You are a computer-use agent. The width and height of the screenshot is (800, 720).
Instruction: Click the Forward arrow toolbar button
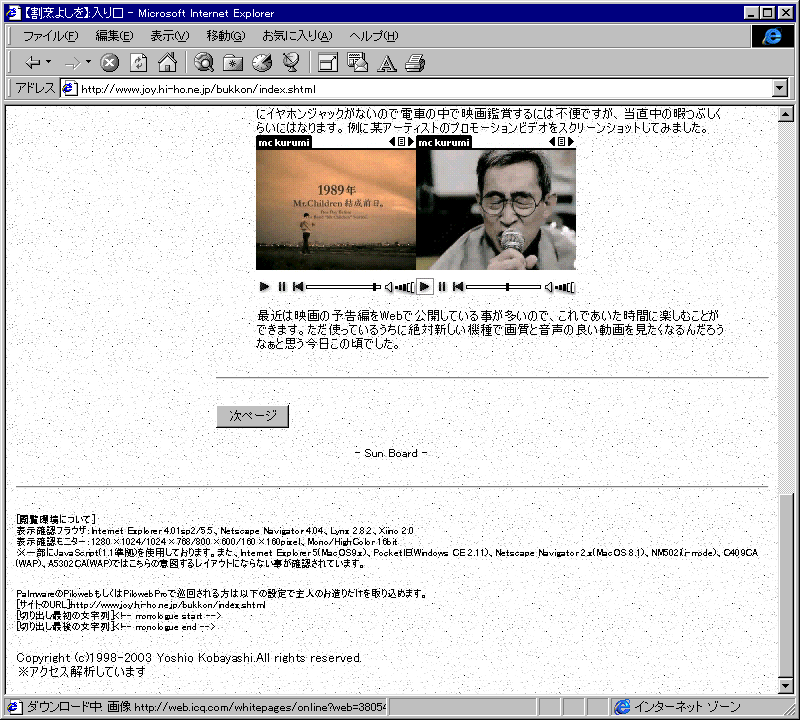[x=72, y=63]
